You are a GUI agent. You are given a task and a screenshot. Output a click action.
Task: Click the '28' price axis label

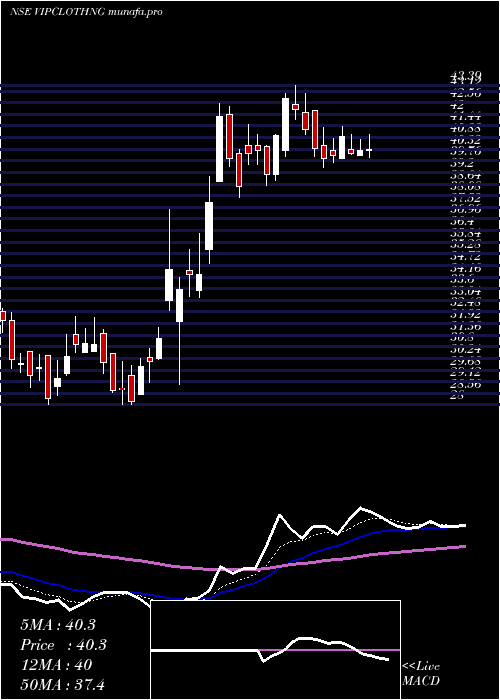click(x=457, y=396)
